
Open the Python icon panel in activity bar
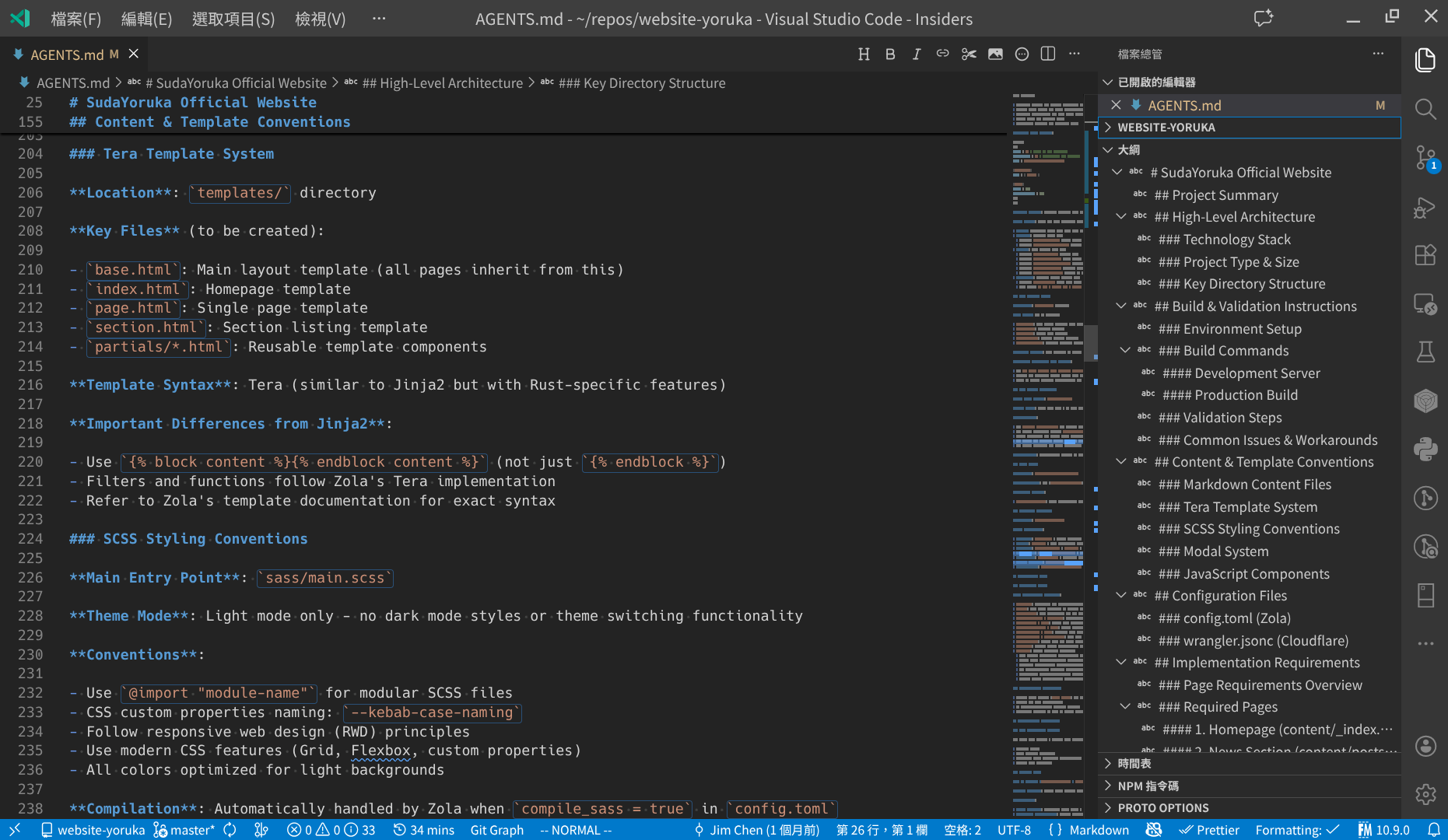[1425, 450]
